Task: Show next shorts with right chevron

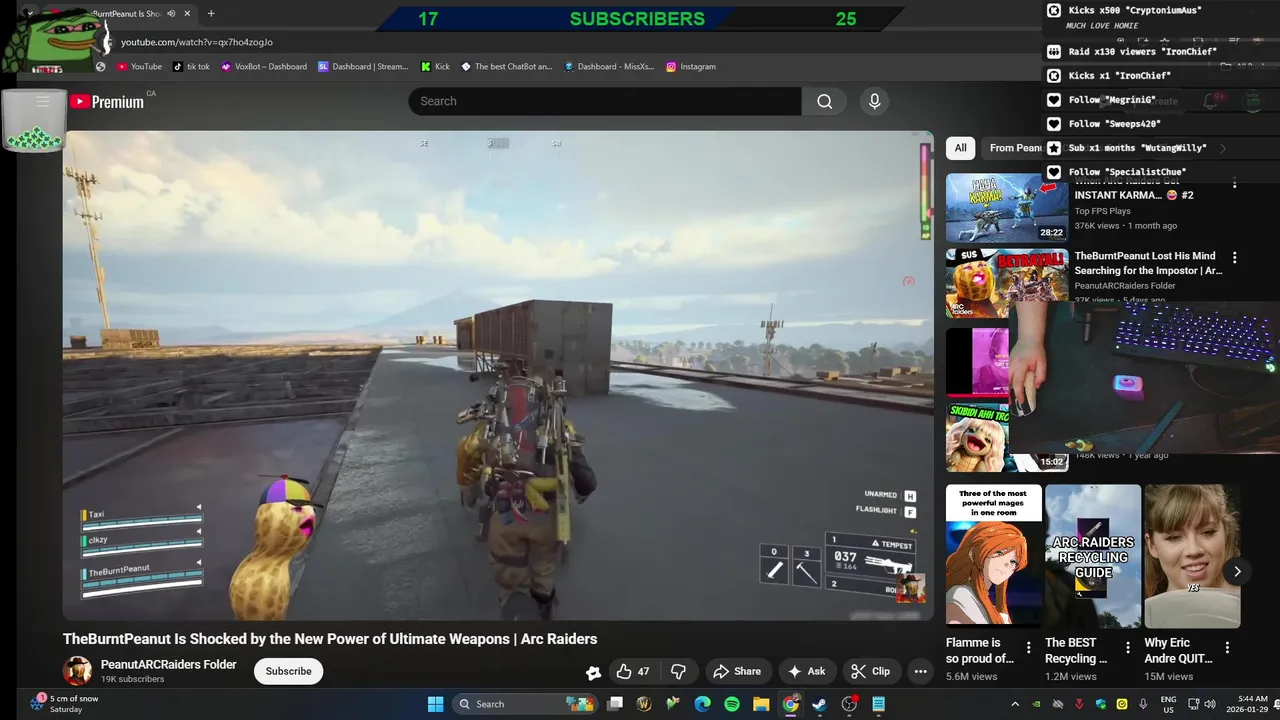Action: point(1237,572)
